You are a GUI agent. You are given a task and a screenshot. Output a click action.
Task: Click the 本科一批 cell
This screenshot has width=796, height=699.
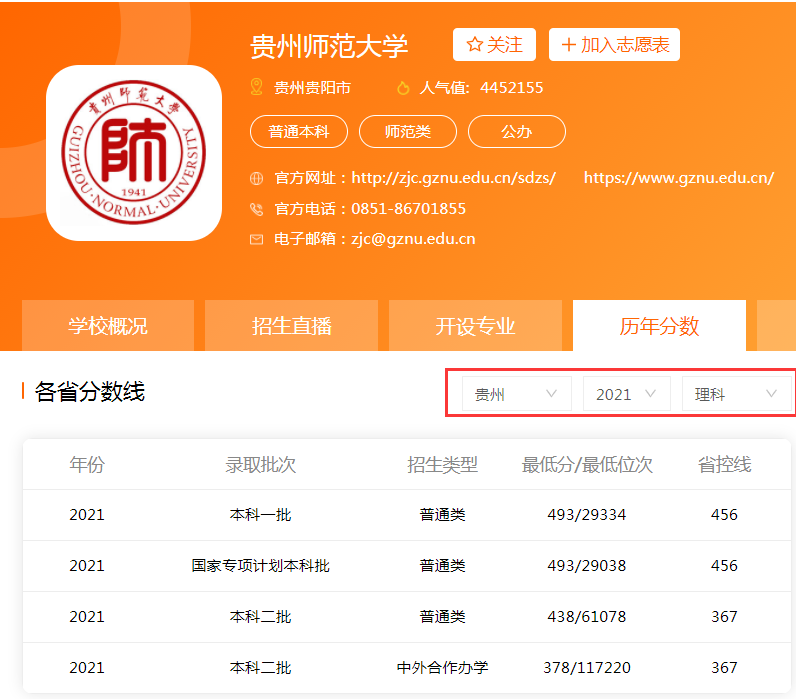click(260, 515)
